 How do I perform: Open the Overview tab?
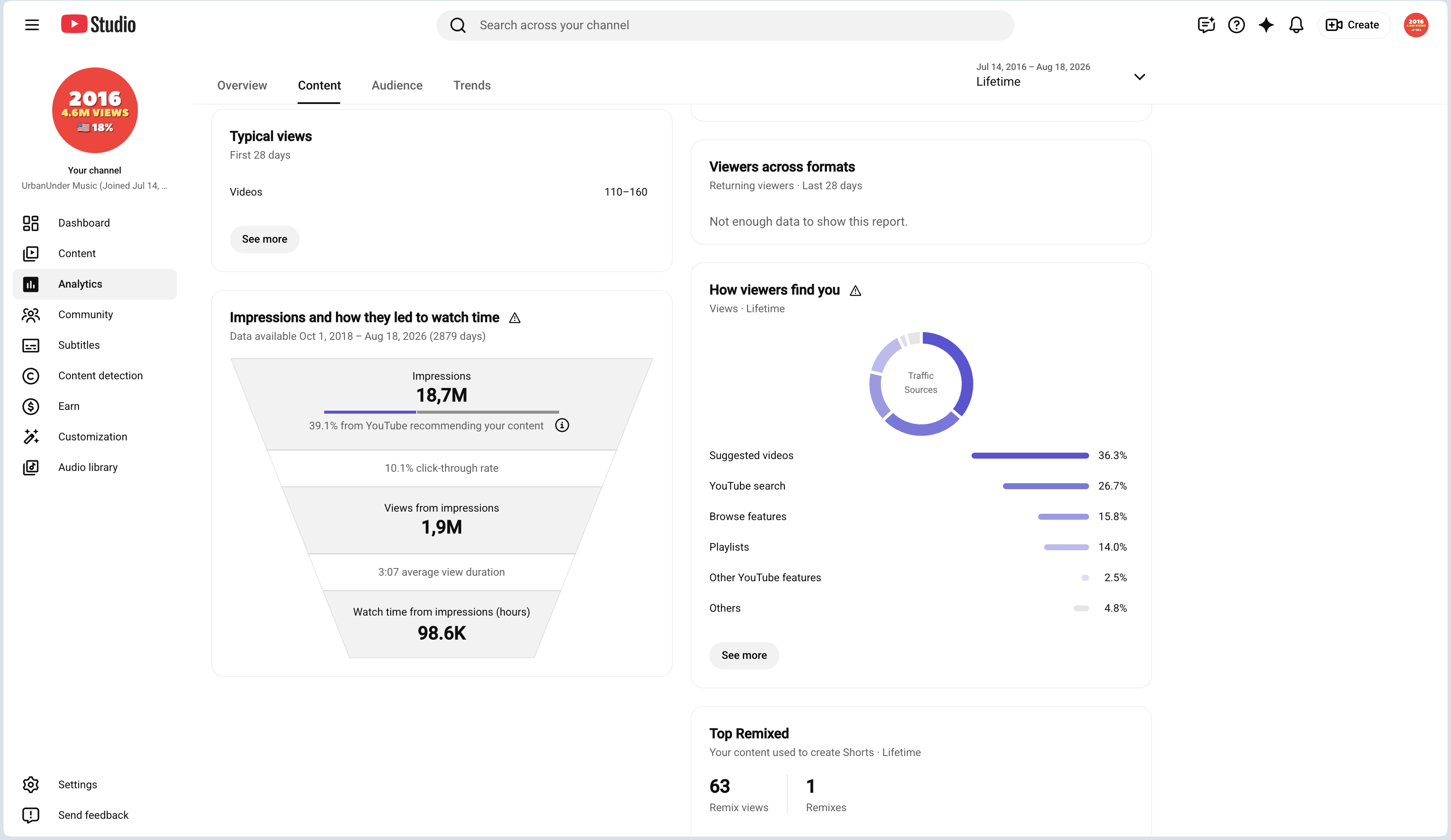coord(242,85)
